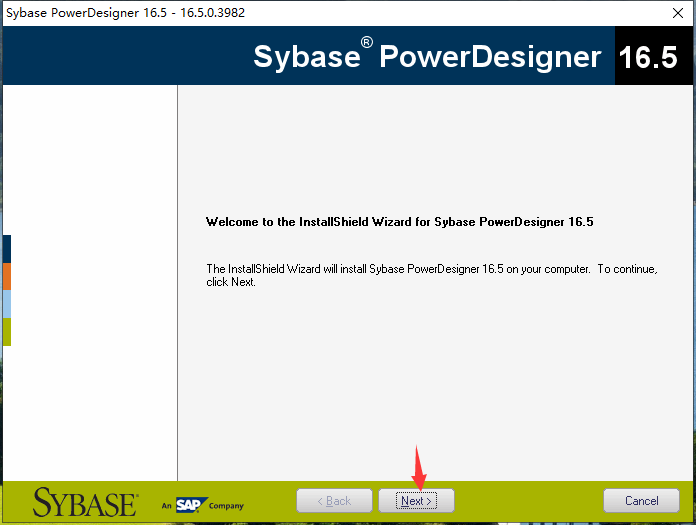Screen dimensions: 696x525
Task: Select the orange color block
Action: (7, 276)
